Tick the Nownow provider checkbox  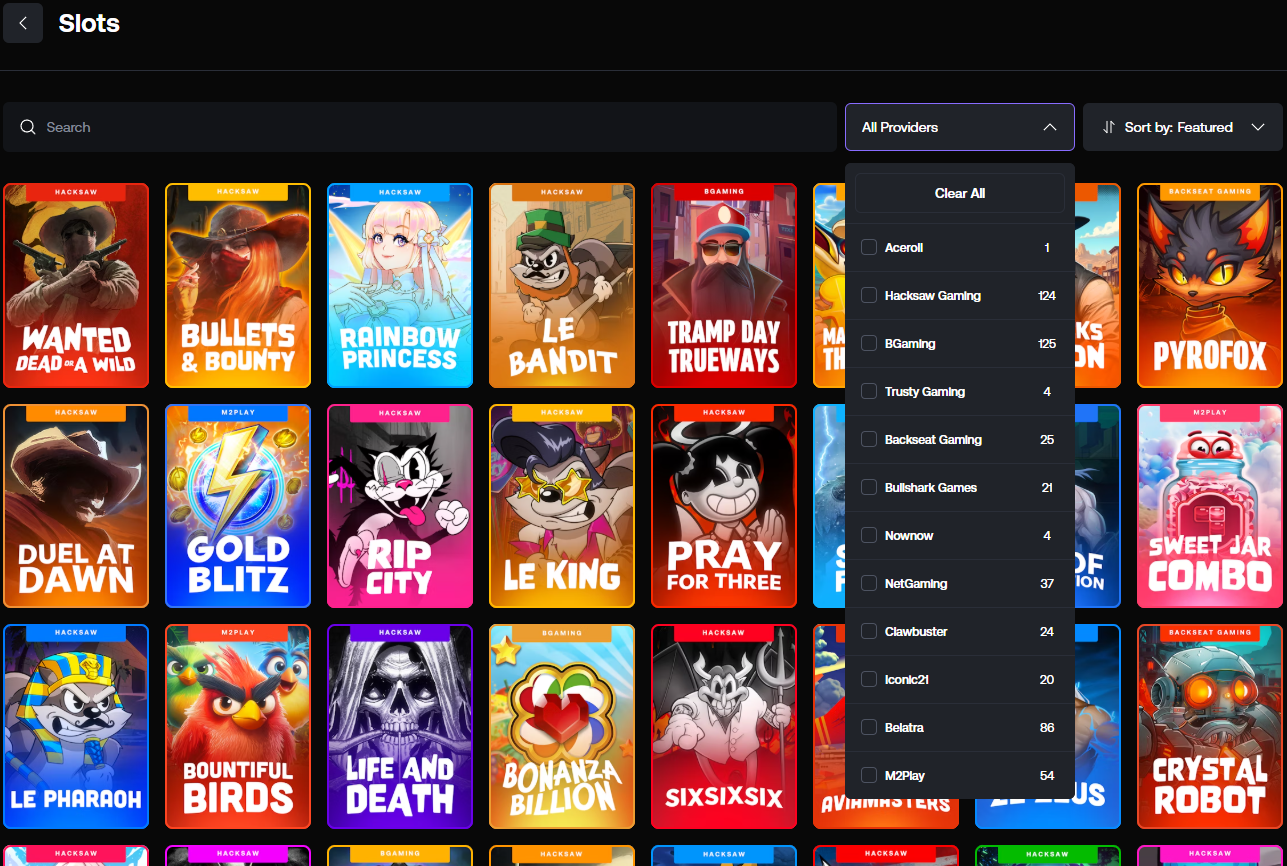[869, 535]
